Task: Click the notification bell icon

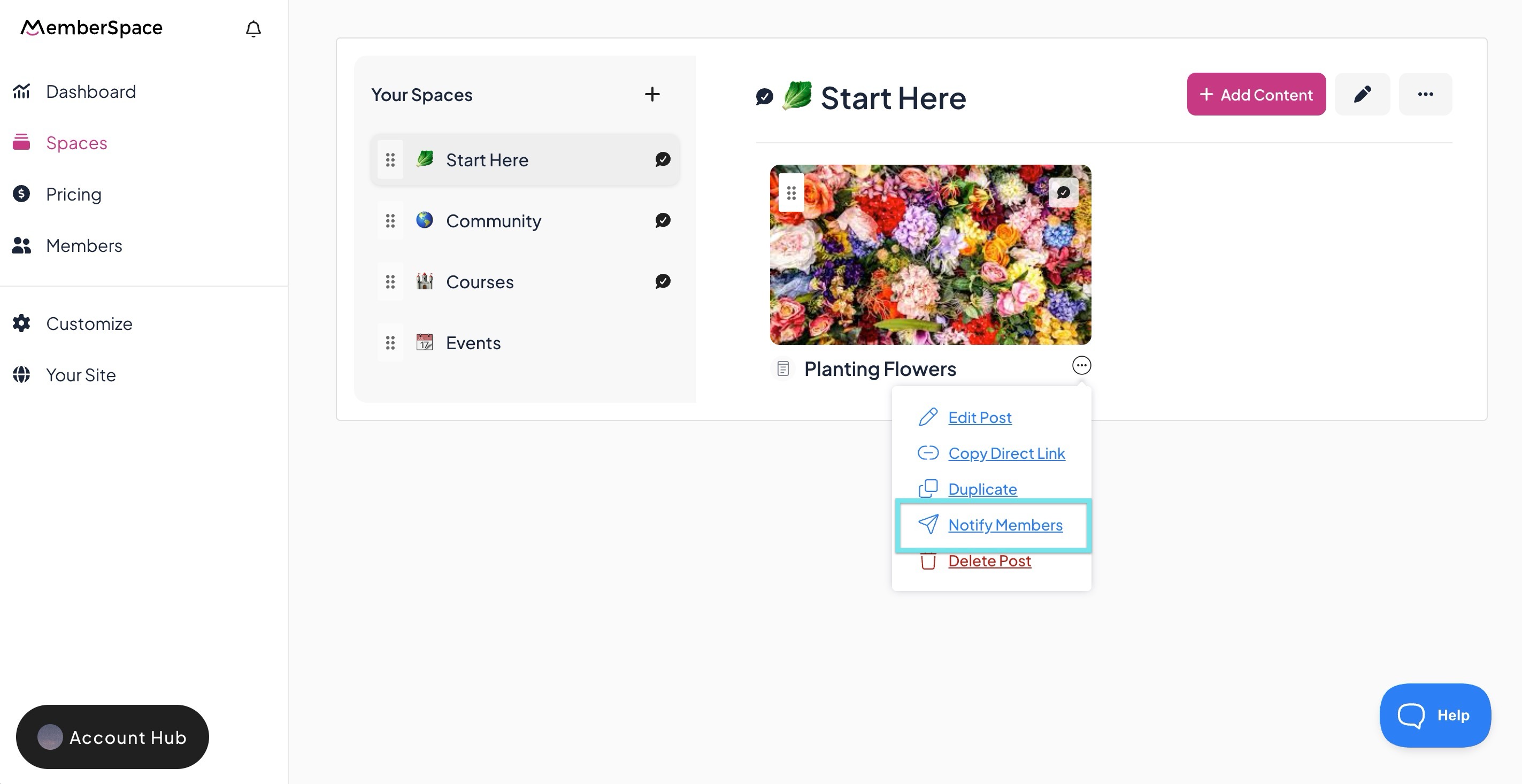Action: pos(253,28)
